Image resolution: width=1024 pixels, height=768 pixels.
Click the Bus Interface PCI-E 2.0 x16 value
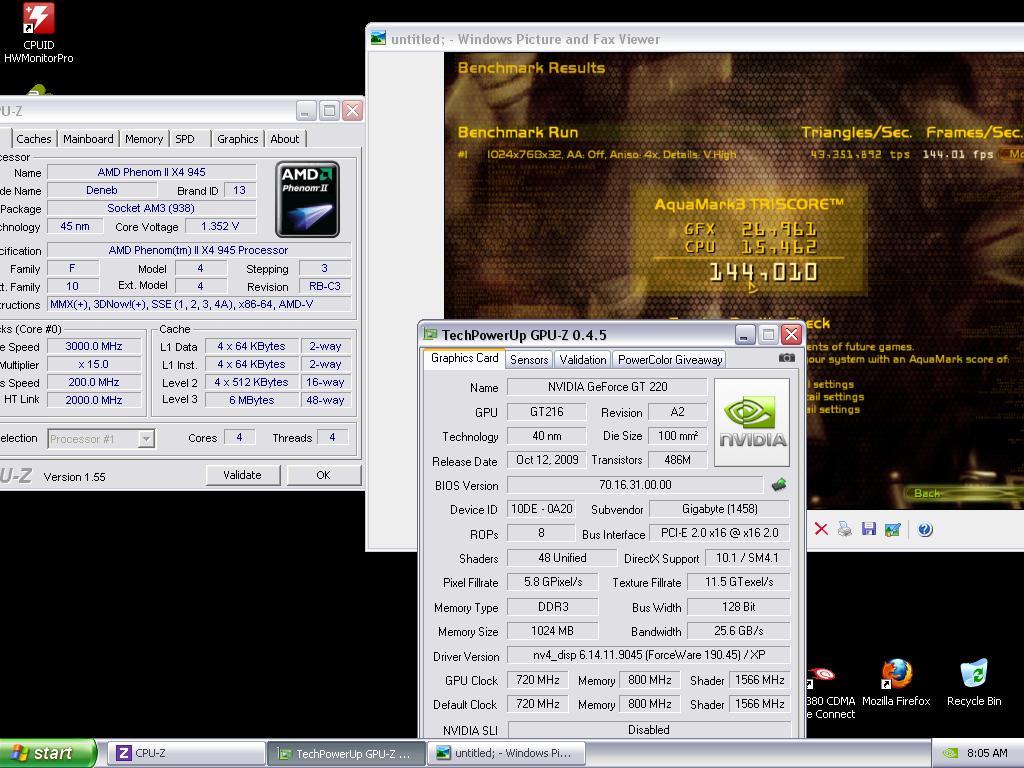point(720,533)
